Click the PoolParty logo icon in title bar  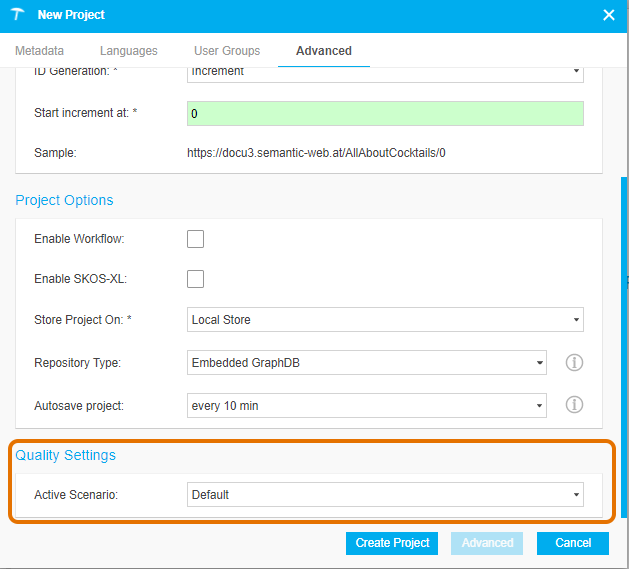17,15
